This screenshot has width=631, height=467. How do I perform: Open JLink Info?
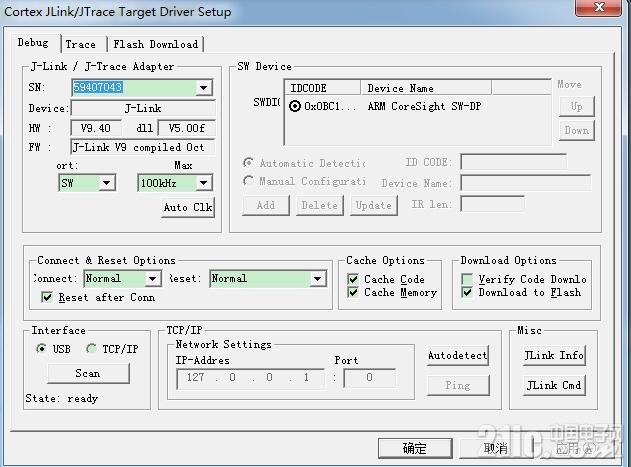tap(554, 355)
